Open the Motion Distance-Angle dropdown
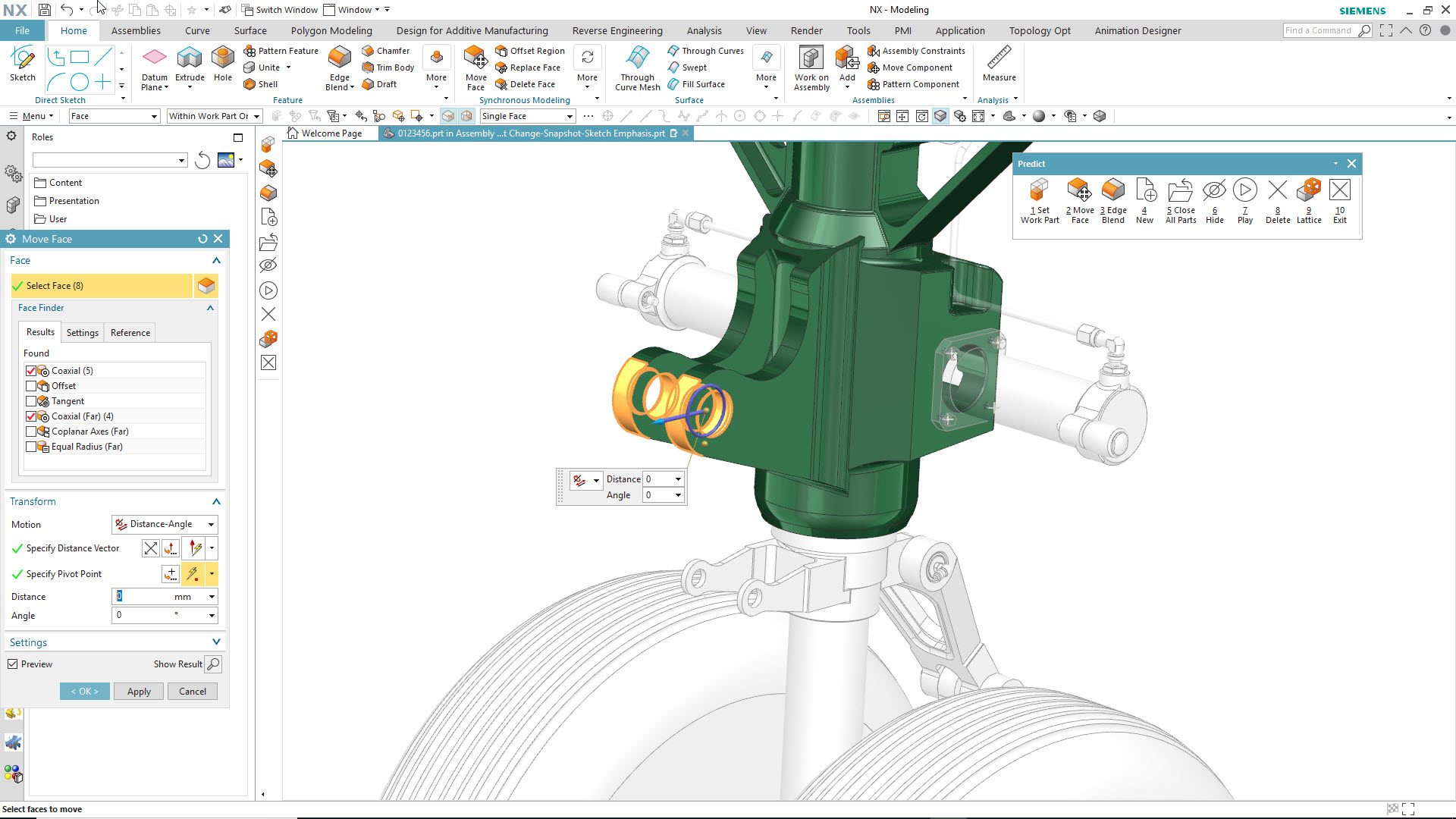Viewport: 1456px width, 819px height. tap(165, 524)
